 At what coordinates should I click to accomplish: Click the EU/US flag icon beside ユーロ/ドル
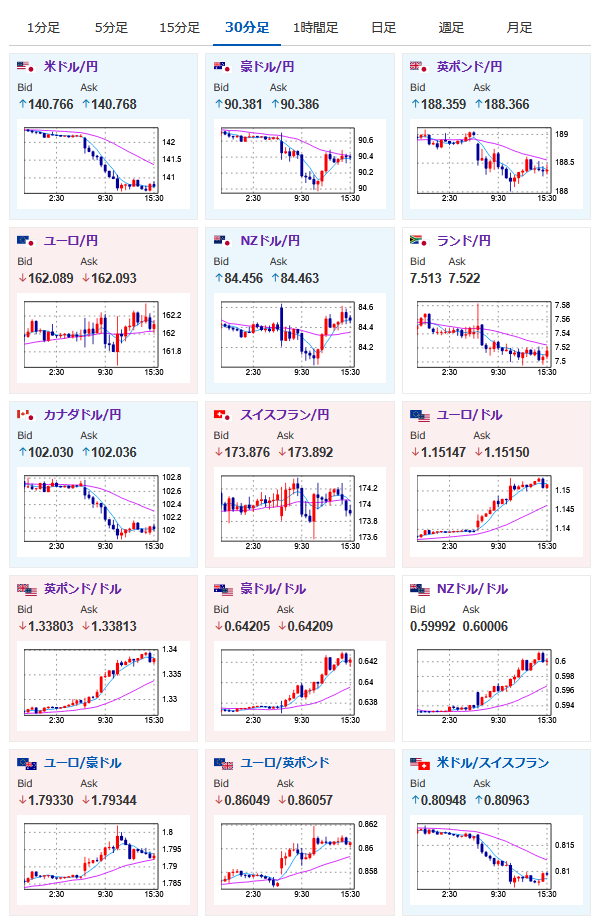click(x=419, y=416)
